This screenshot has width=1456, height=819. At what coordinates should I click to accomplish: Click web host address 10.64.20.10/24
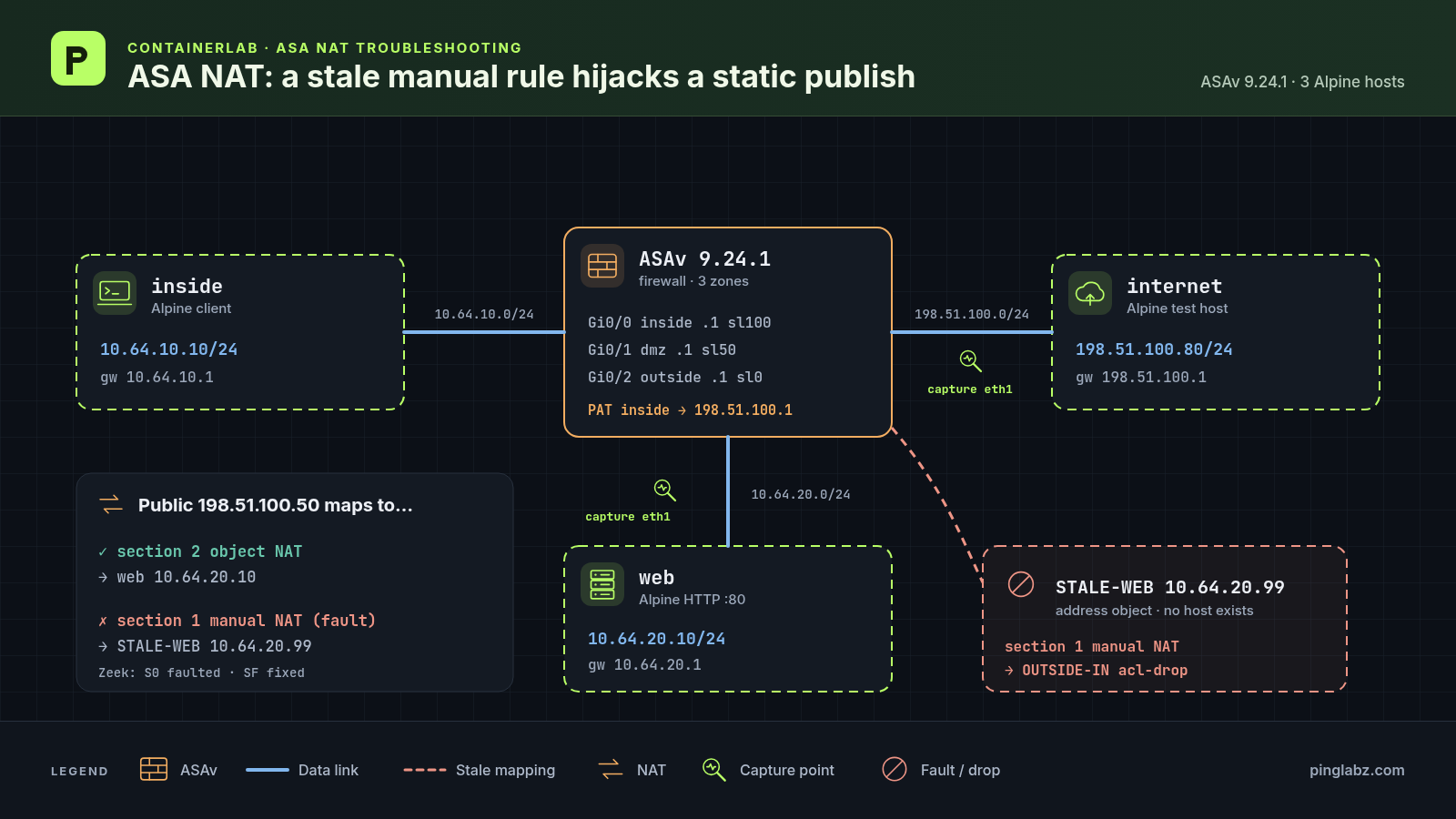pos(656,639)
